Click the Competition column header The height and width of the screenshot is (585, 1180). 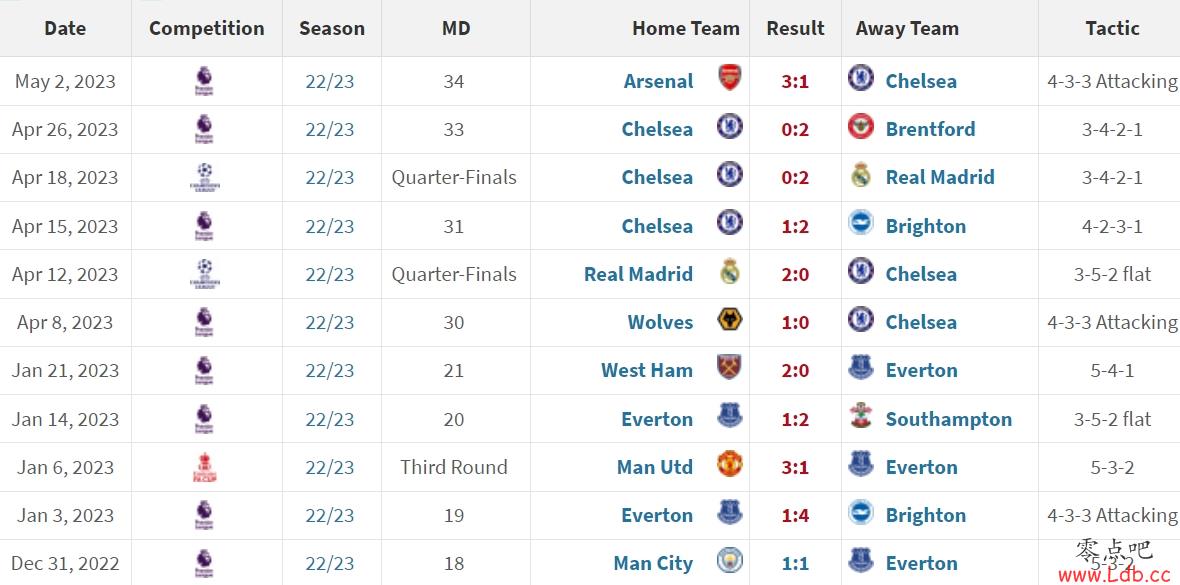tap(207, 29)
